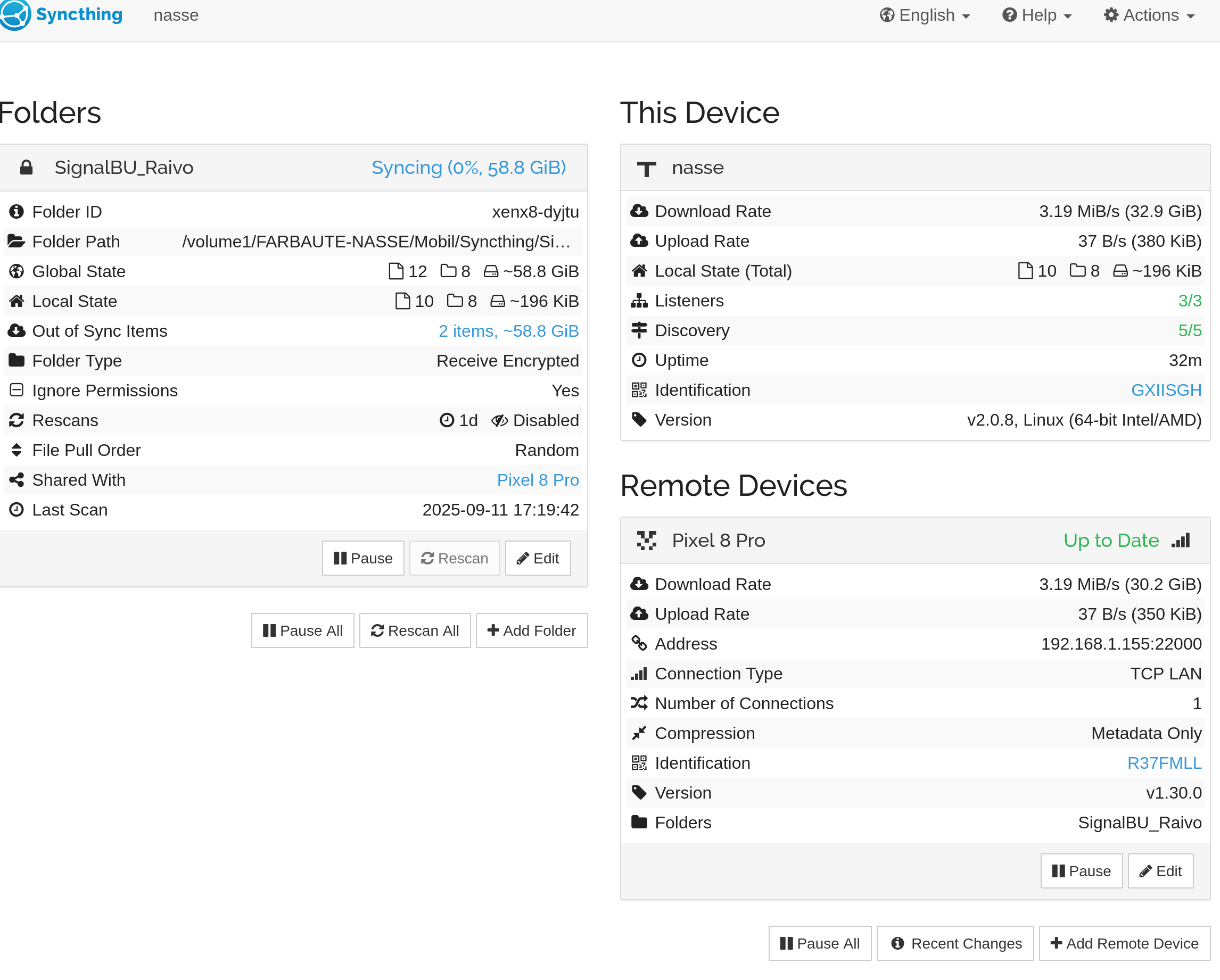Click This Device Version tag icon

[x=639, y=420]
